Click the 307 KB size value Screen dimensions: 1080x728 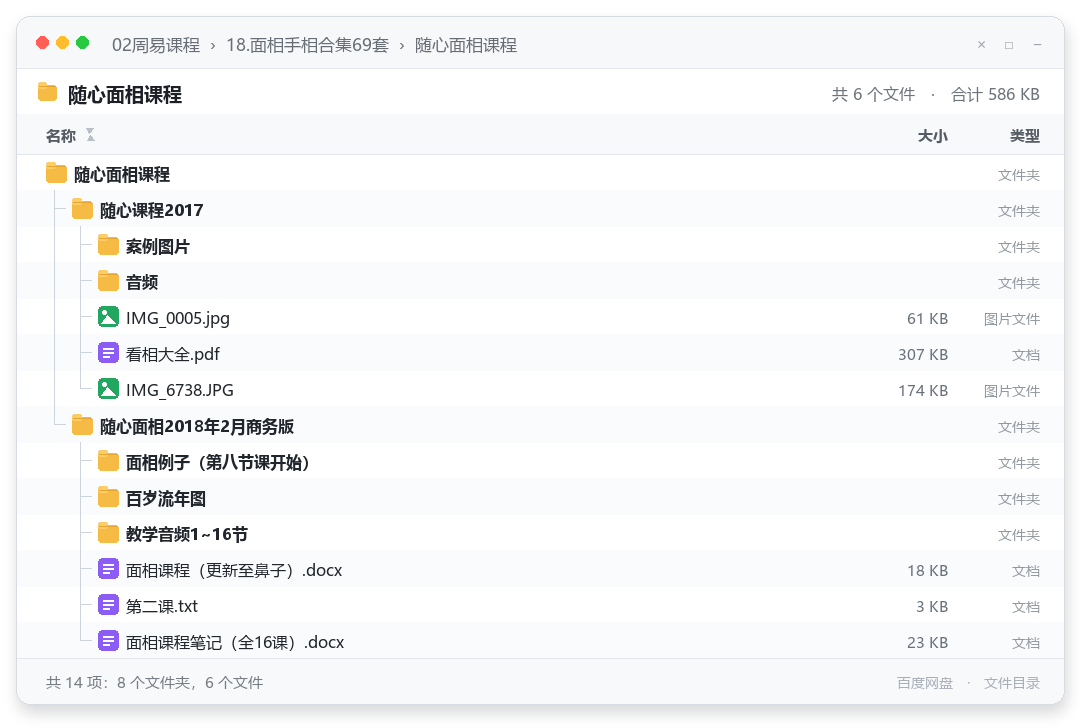923,354
